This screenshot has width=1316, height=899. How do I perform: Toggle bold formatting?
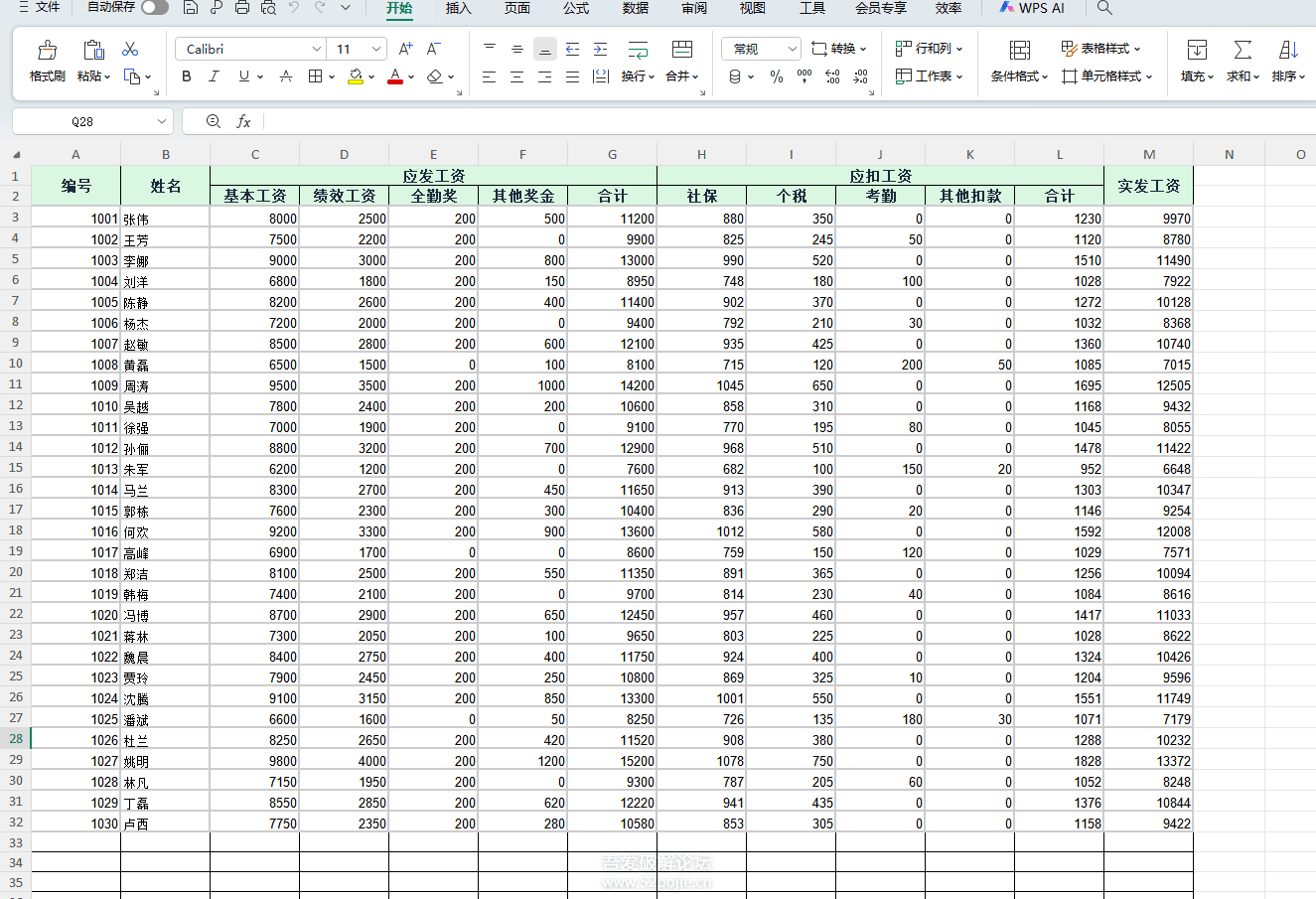[x=187, y=76]
